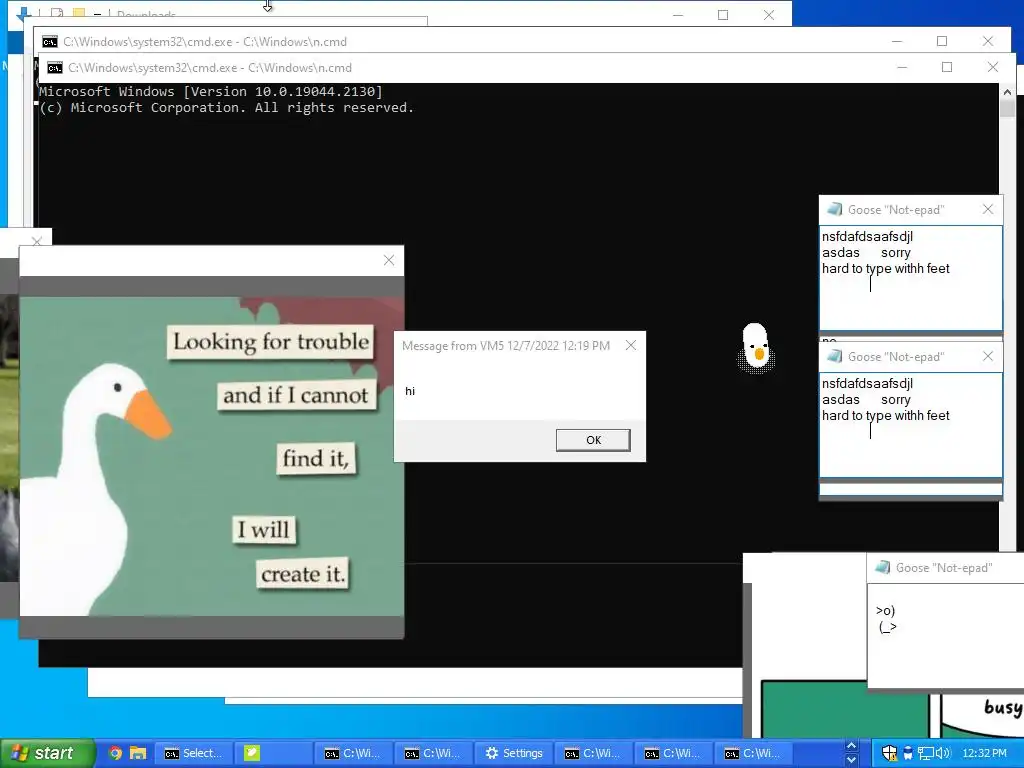Click the cmd window scrollbar thumb
This screenshot has width=1024, height=768.
coord(1006,108)
